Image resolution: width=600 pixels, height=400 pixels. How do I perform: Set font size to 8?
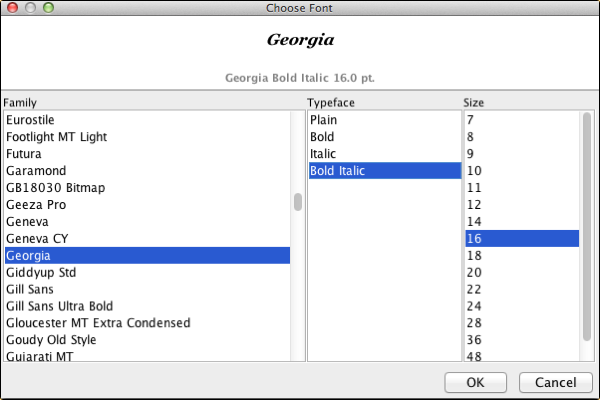pos(522,137)
